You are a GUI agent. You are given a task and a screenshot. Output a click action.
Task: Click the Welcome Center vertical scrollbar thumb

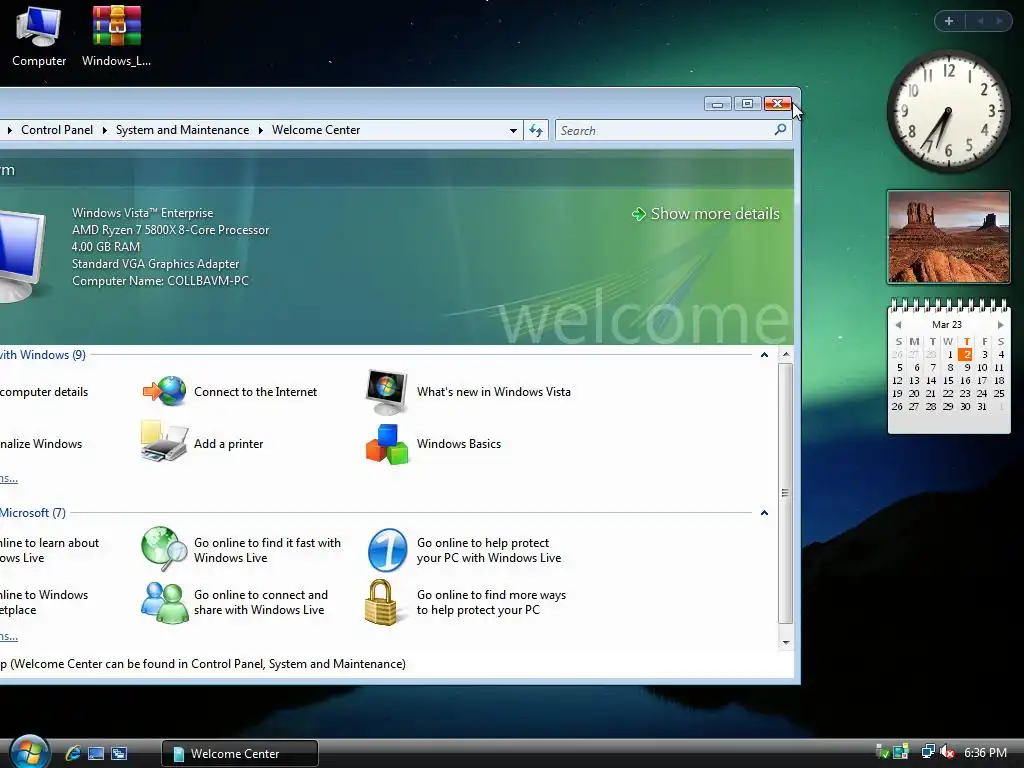click(x=786, y=493)
